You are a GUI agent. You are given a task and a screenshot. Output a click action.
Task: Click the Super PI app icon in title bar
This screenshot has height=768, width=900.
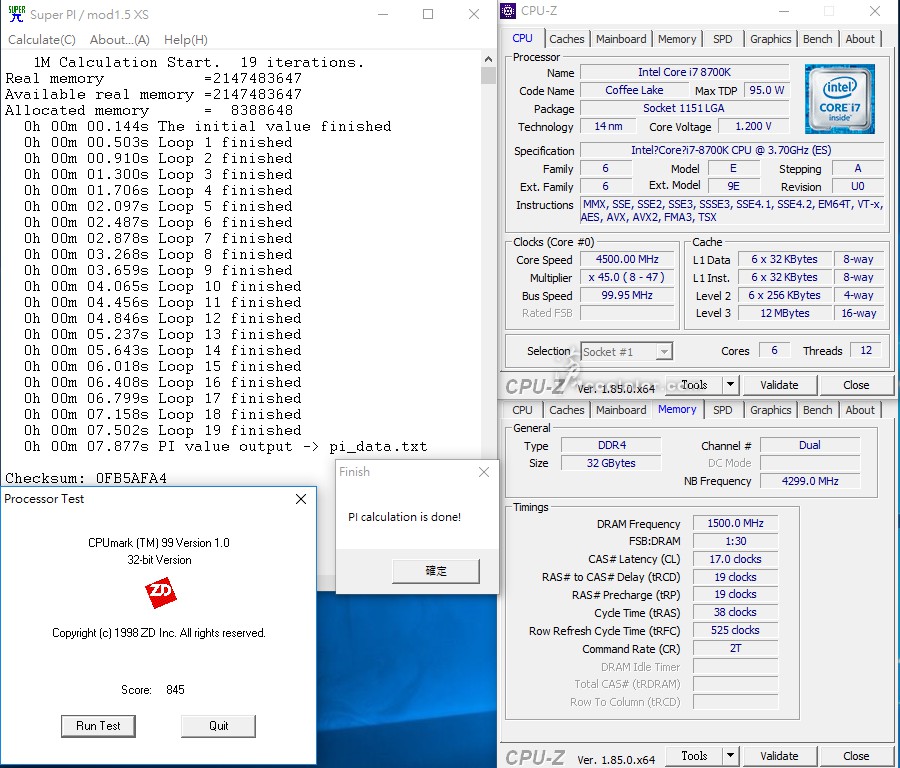(x=17, y=14)
